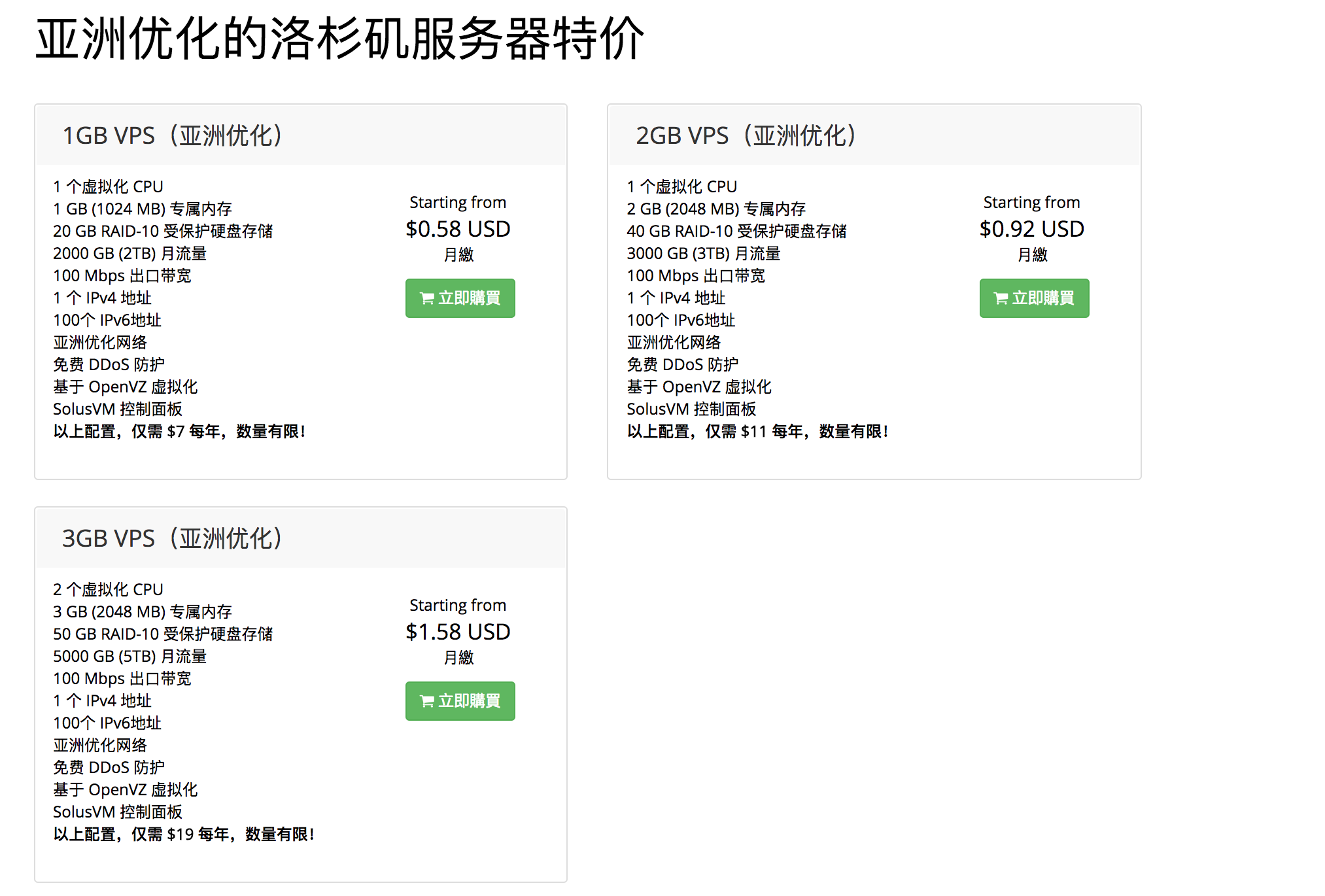Image resolution: width=1325 pixels, height=896 pixels.
Task: Click 1 个虚拟化 CPU in 1GB card
Action: point(108,187)
